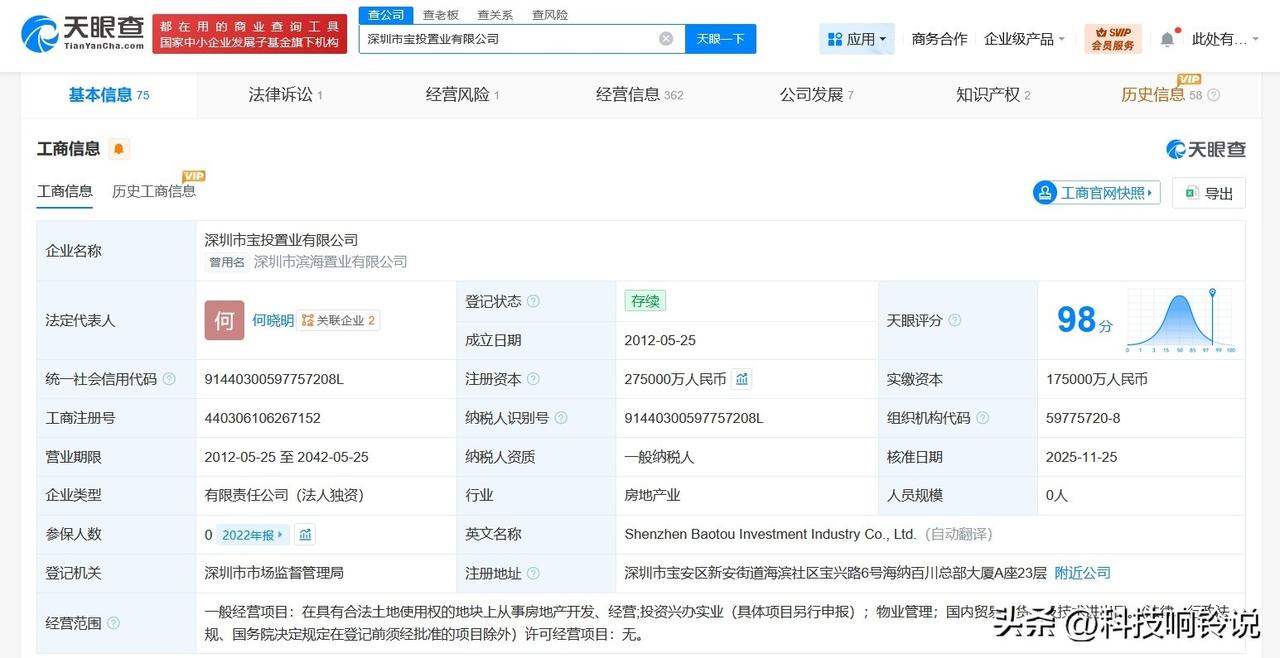Click the SVIP member service badge
This screenshot has width=1280, height=658.
coord(1113,39)
